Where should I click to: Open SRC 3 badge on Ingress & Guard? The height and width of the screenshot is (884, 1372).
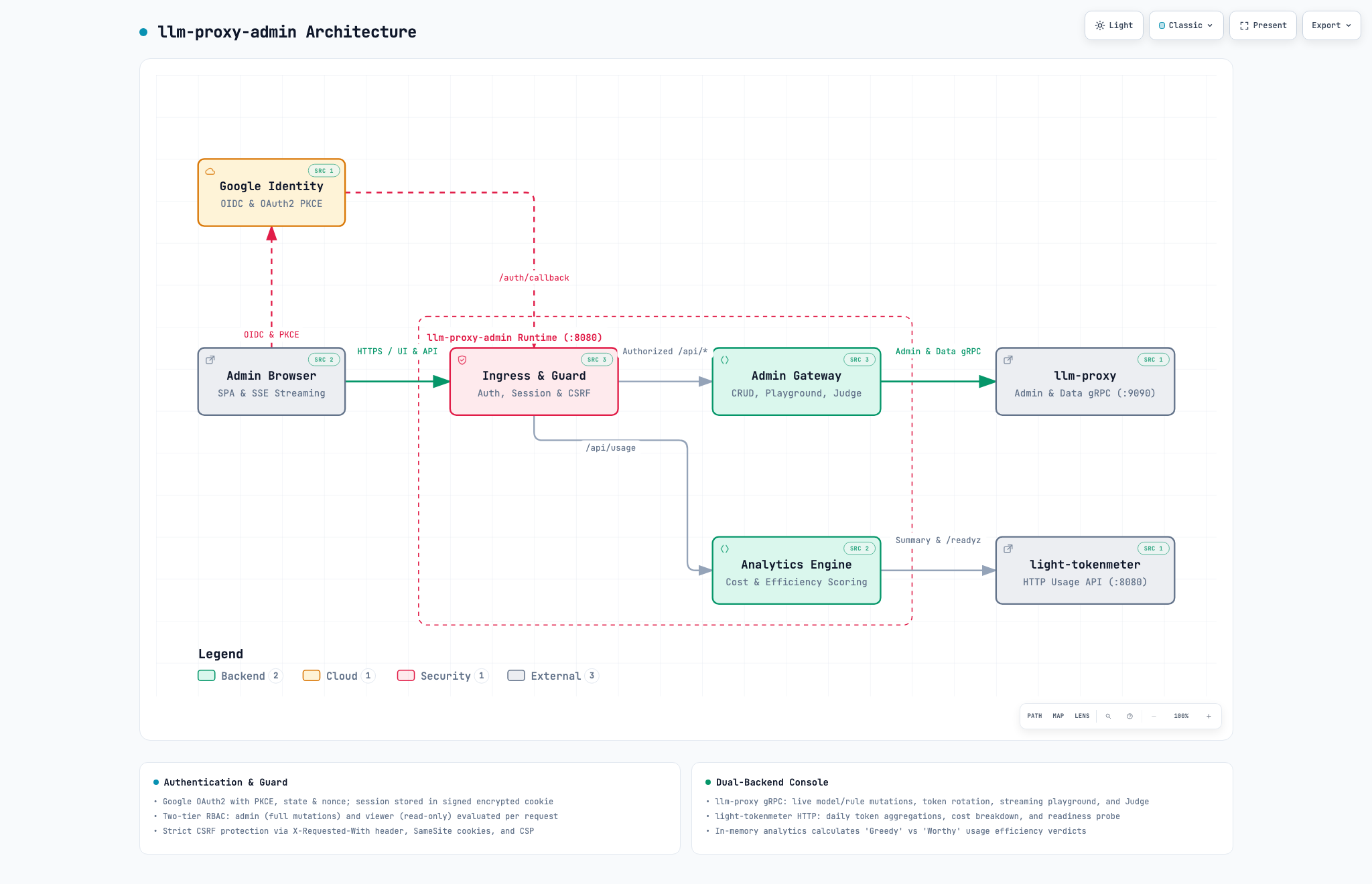click(x=597, y=360)
